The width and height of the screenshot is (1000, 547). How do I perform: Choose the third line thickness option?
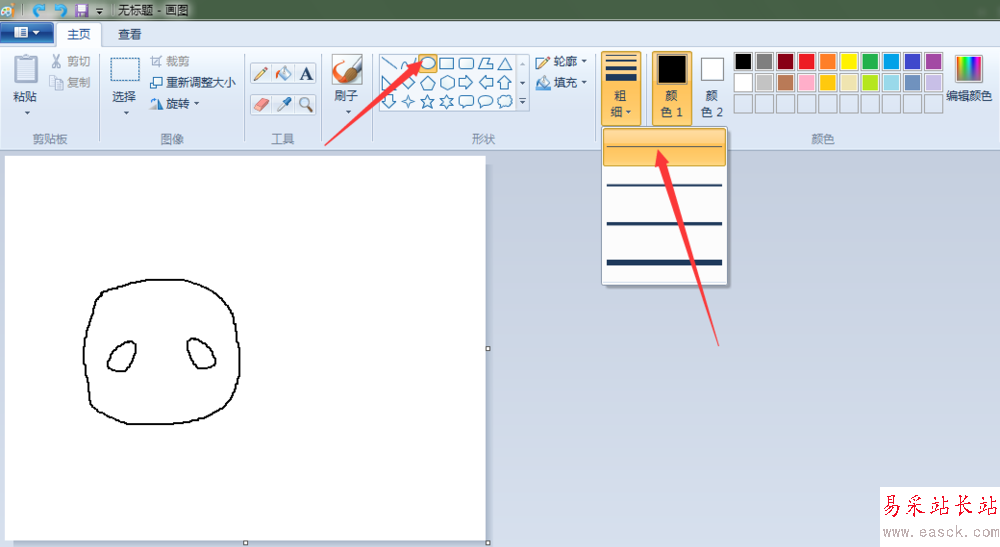pos(664,223)
